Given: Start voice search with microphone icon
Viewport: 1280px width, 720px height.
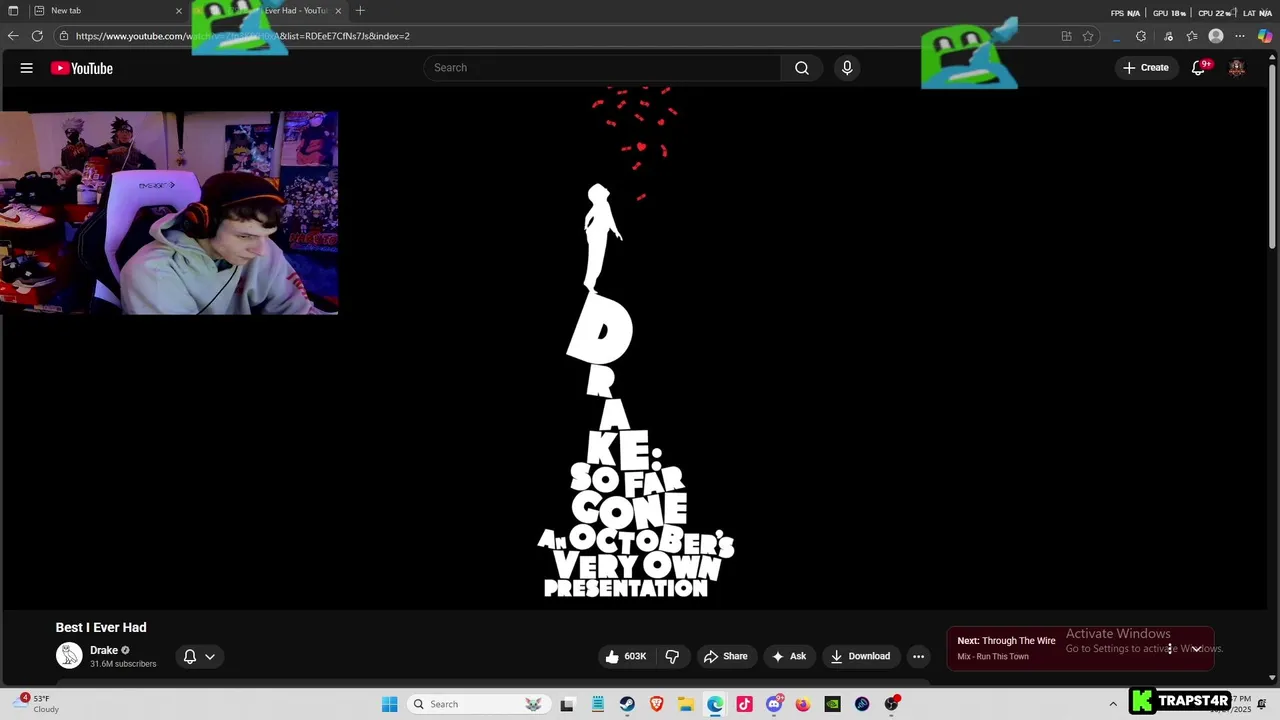Looking at the screenshot, I should pos(847,68).
